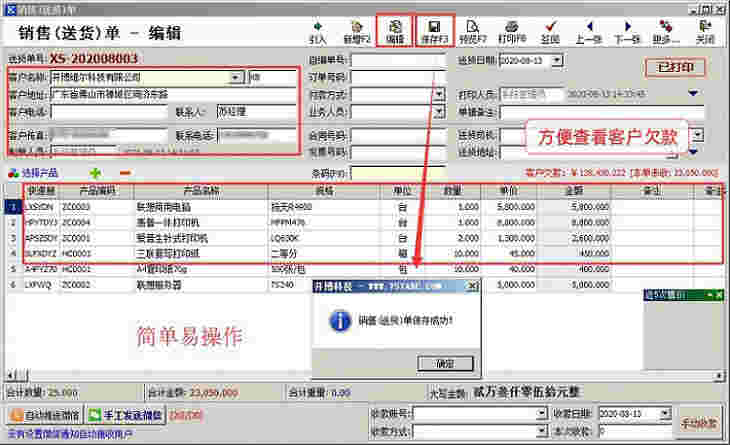Click the 手动收款 button

[x=698, y=423]
